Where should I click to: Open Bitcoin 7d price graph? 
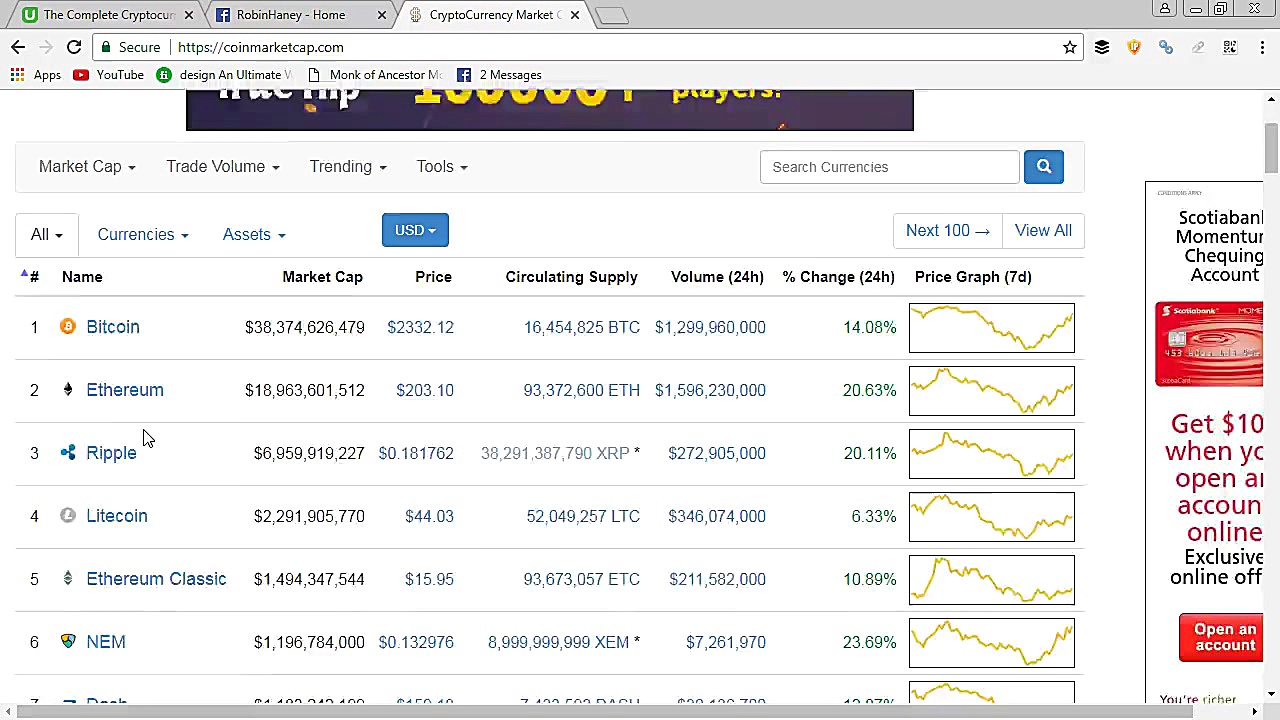click(x=992, y=328)
